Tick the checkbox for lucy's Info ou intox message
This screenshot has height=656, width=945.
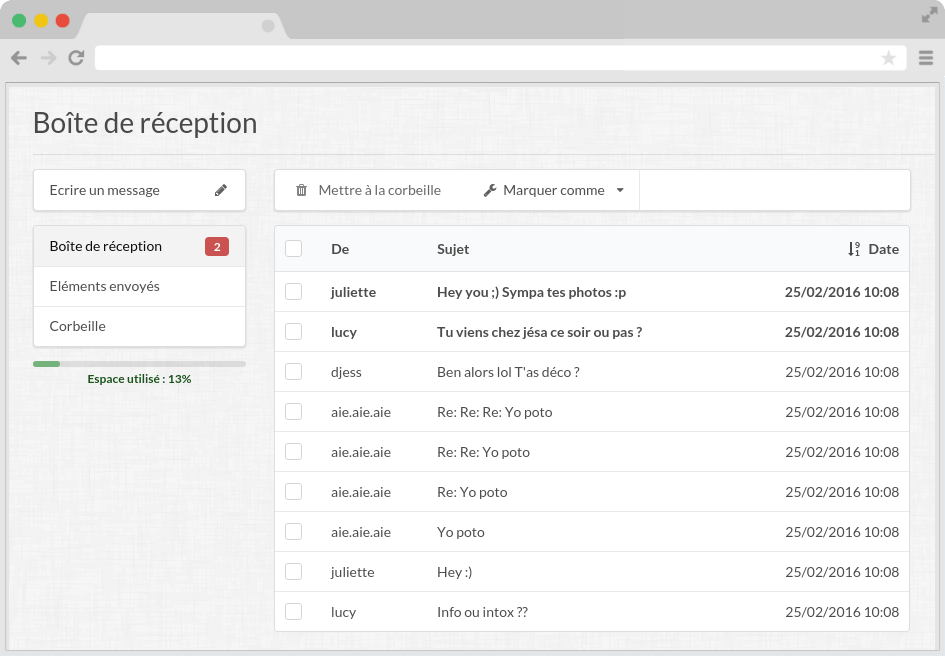[x=293, y=612]
